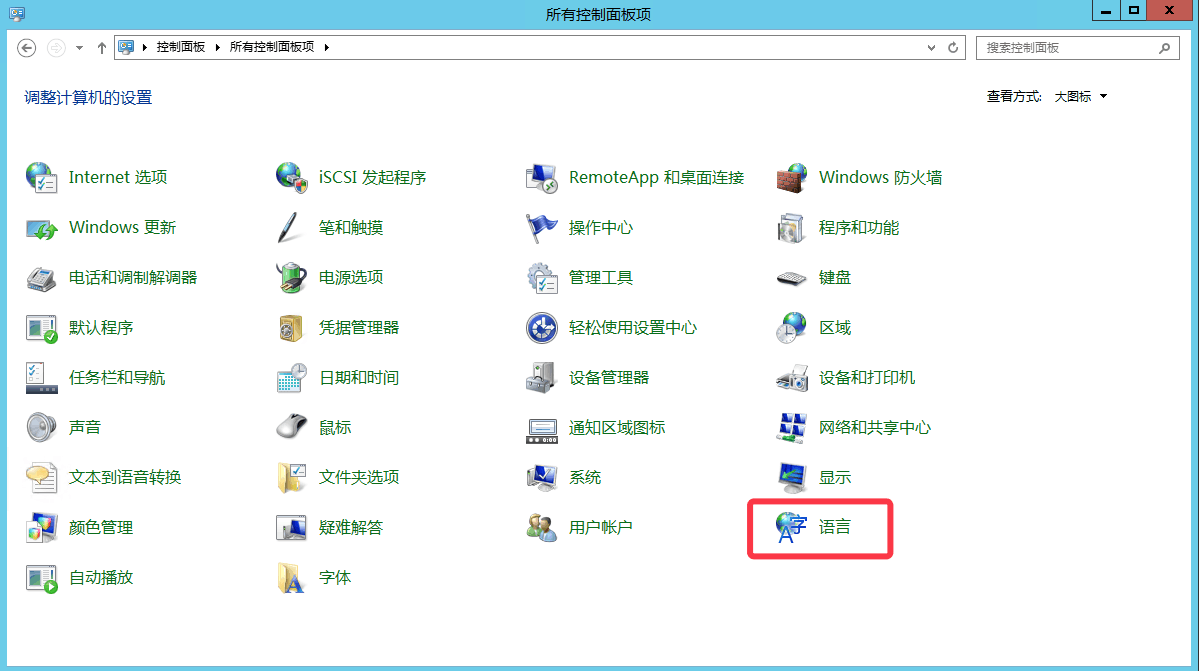Open the 自动播放 icon
1199x671 pixels.
(x=41, y=578)
